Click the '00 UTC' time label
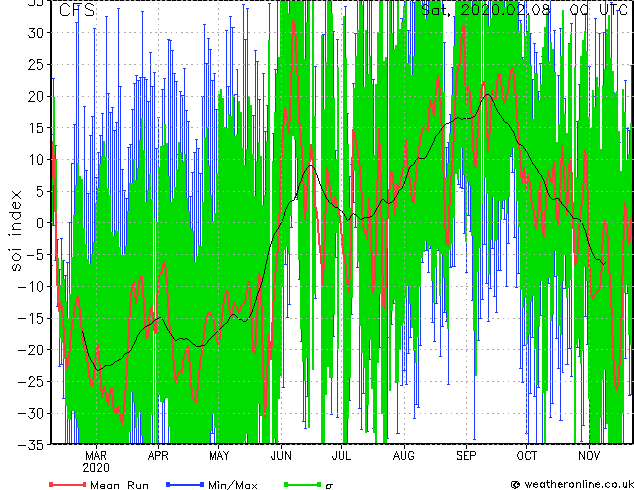The height and width of the screenshot is (490, 634). [x=598, y=10]
